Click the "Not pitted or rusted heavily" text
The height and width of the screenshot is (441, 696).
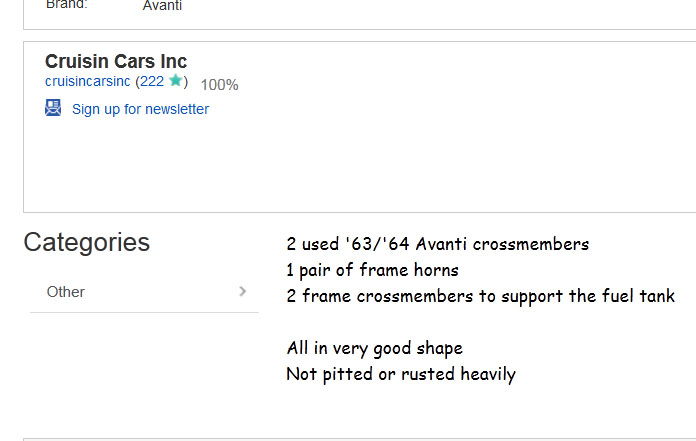pyautogui.click(x=400, y=374)
